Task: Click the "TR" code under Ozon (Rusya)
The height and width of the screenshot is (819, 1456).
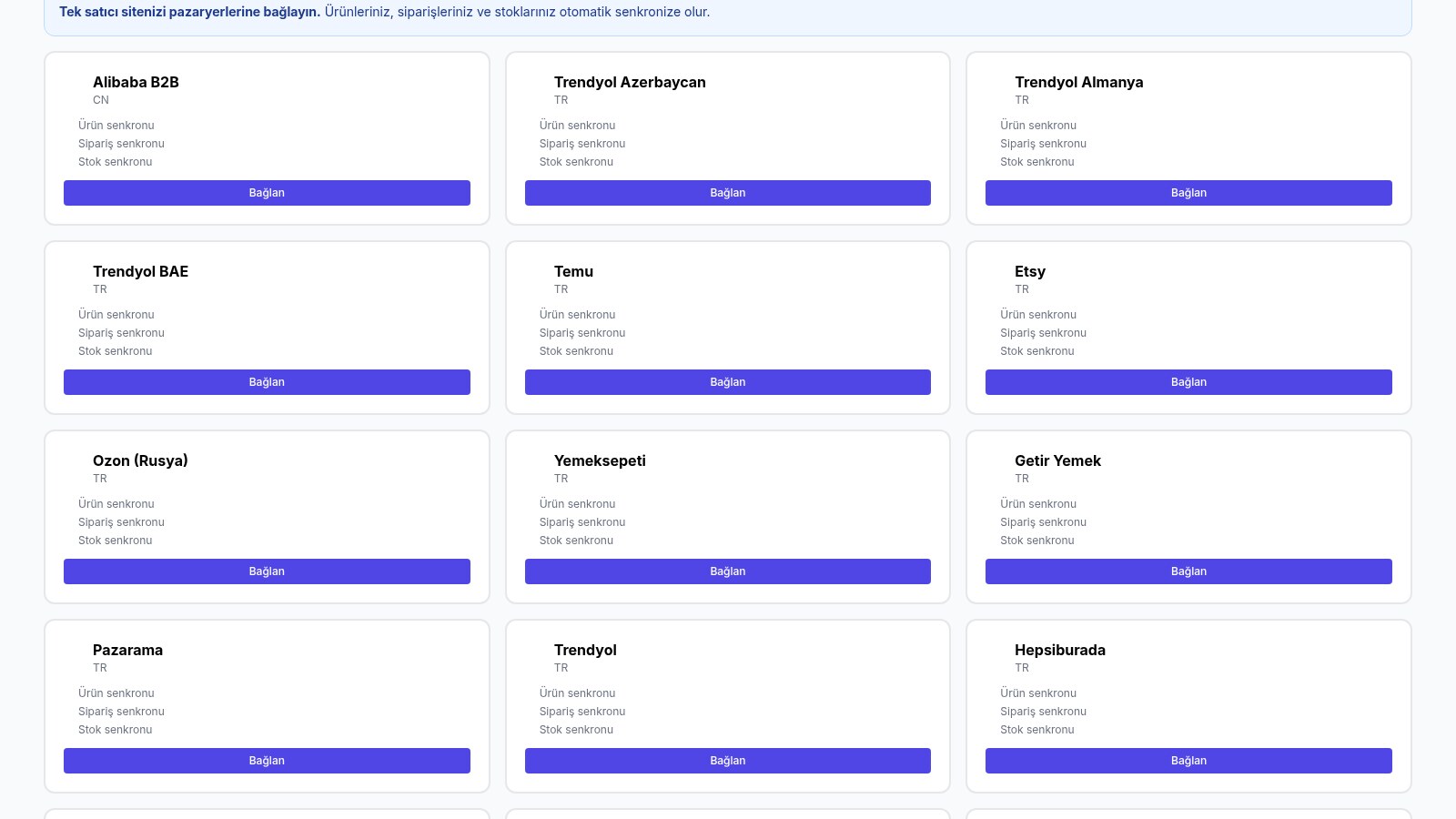Action: point(100,479)
